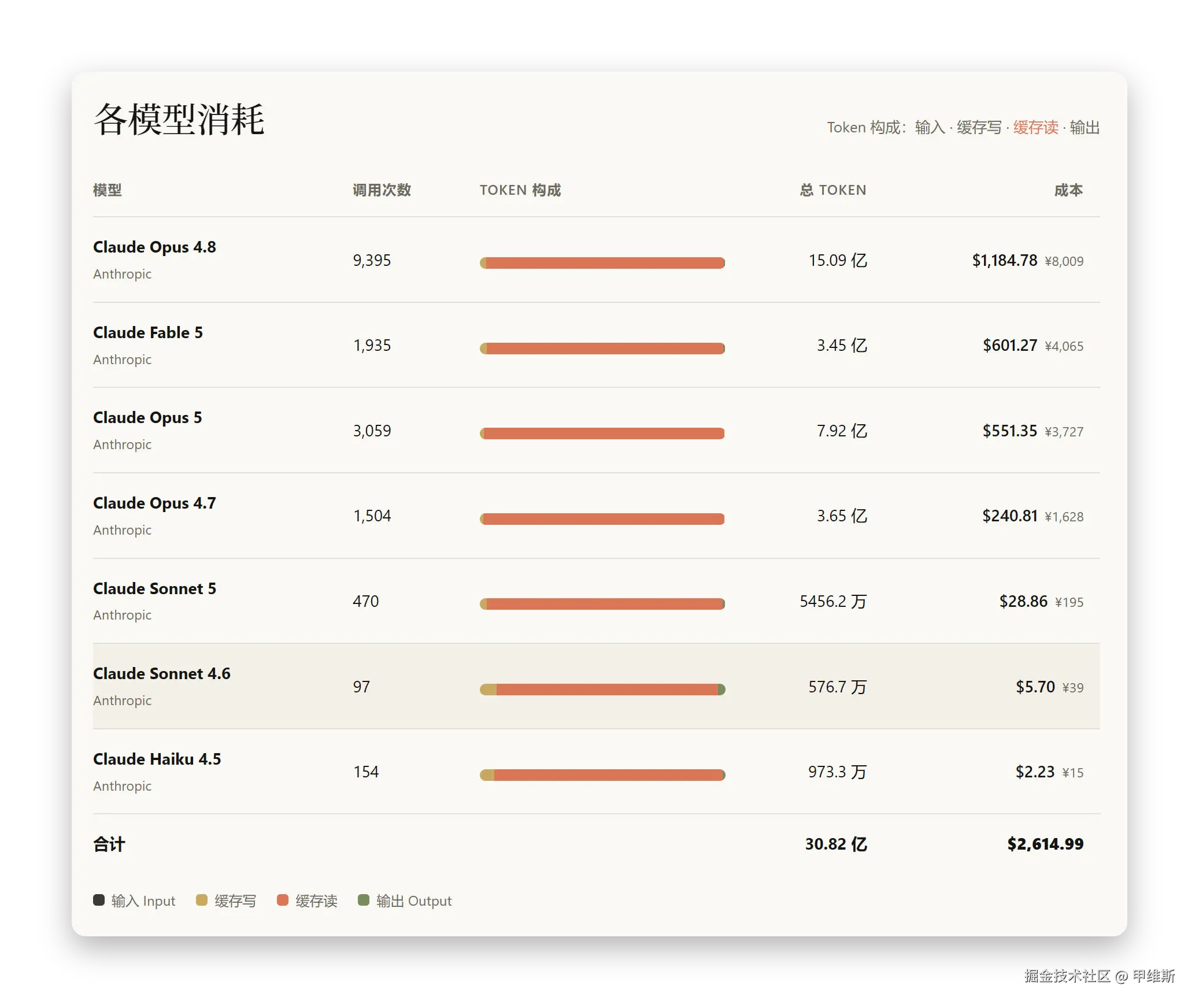Click the $240.81 cost value
1199x1008 pixels.
coord(1010,516)
